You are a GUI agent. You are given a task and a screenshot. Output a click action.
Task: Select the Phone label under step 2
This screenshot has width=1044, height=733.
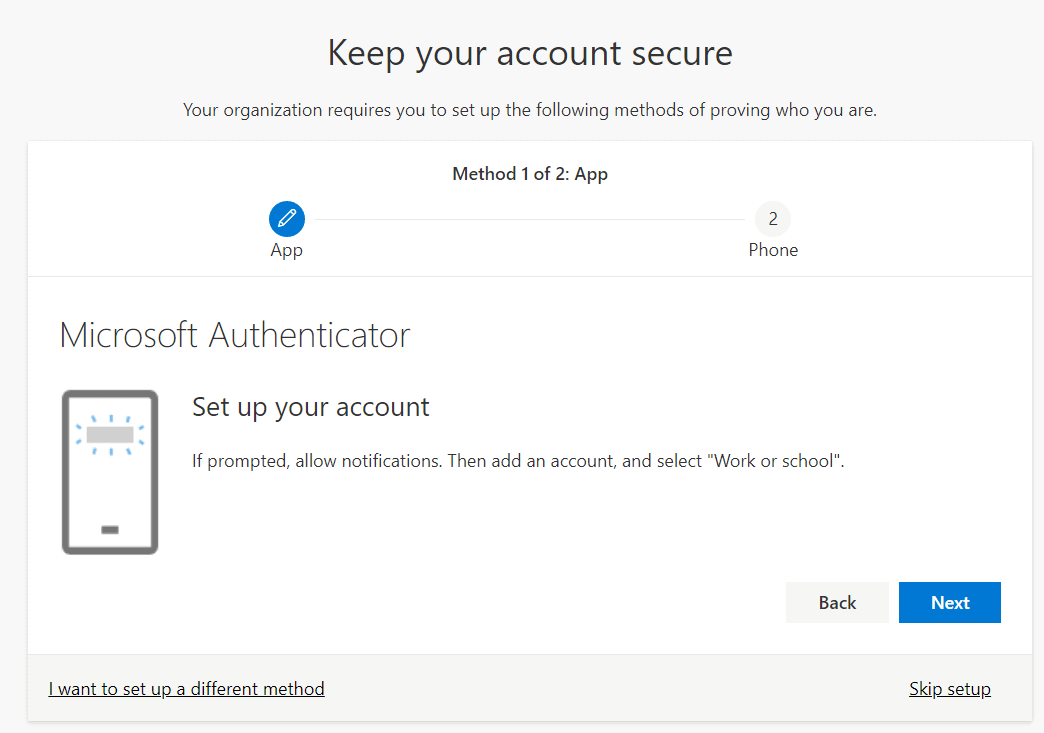point(772,249)
